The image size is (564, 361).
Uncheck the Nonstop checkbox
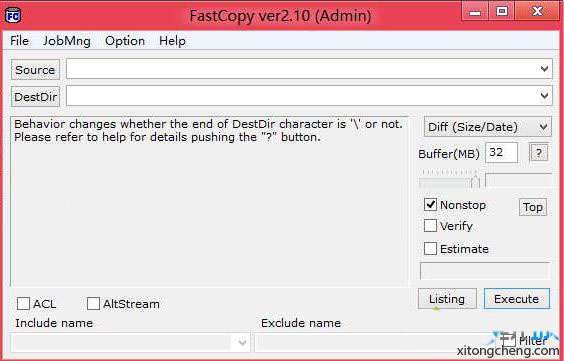click(x=430, y=205)
